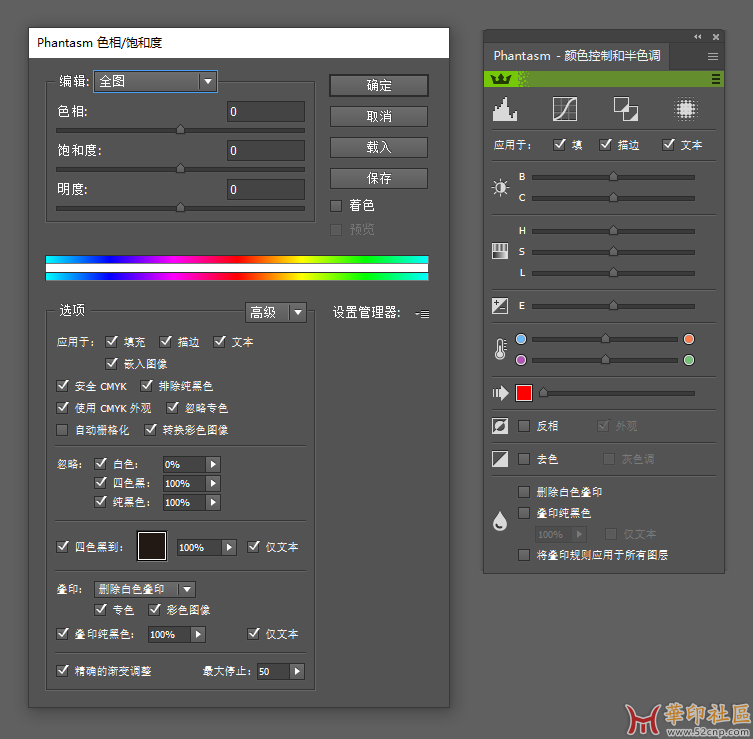753x739 pixels.
Task: Close the Phantasm panel
Action: pos(716,36)
